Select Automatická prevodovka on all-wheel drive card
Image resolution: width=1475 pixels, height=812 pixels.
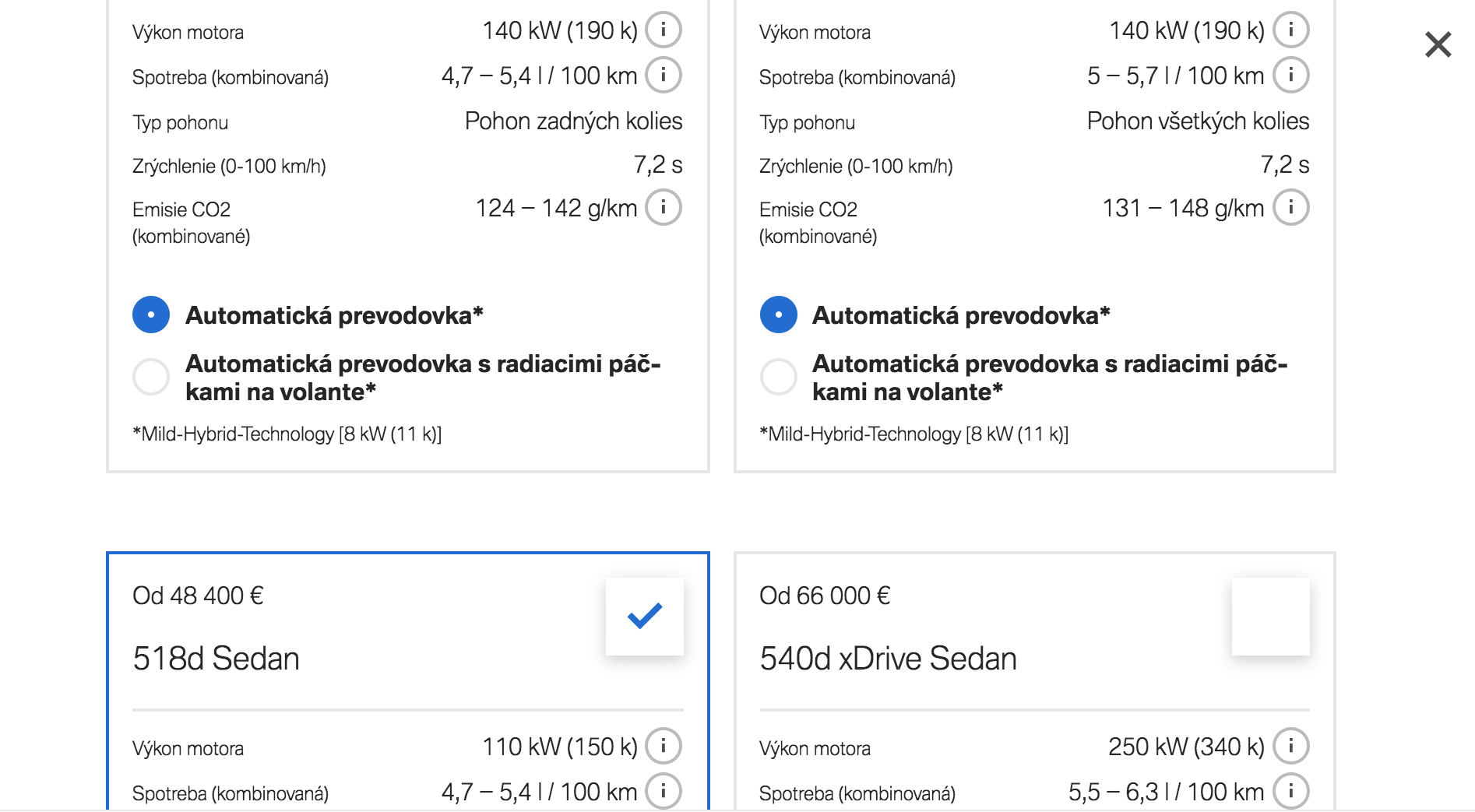(778, 315)
